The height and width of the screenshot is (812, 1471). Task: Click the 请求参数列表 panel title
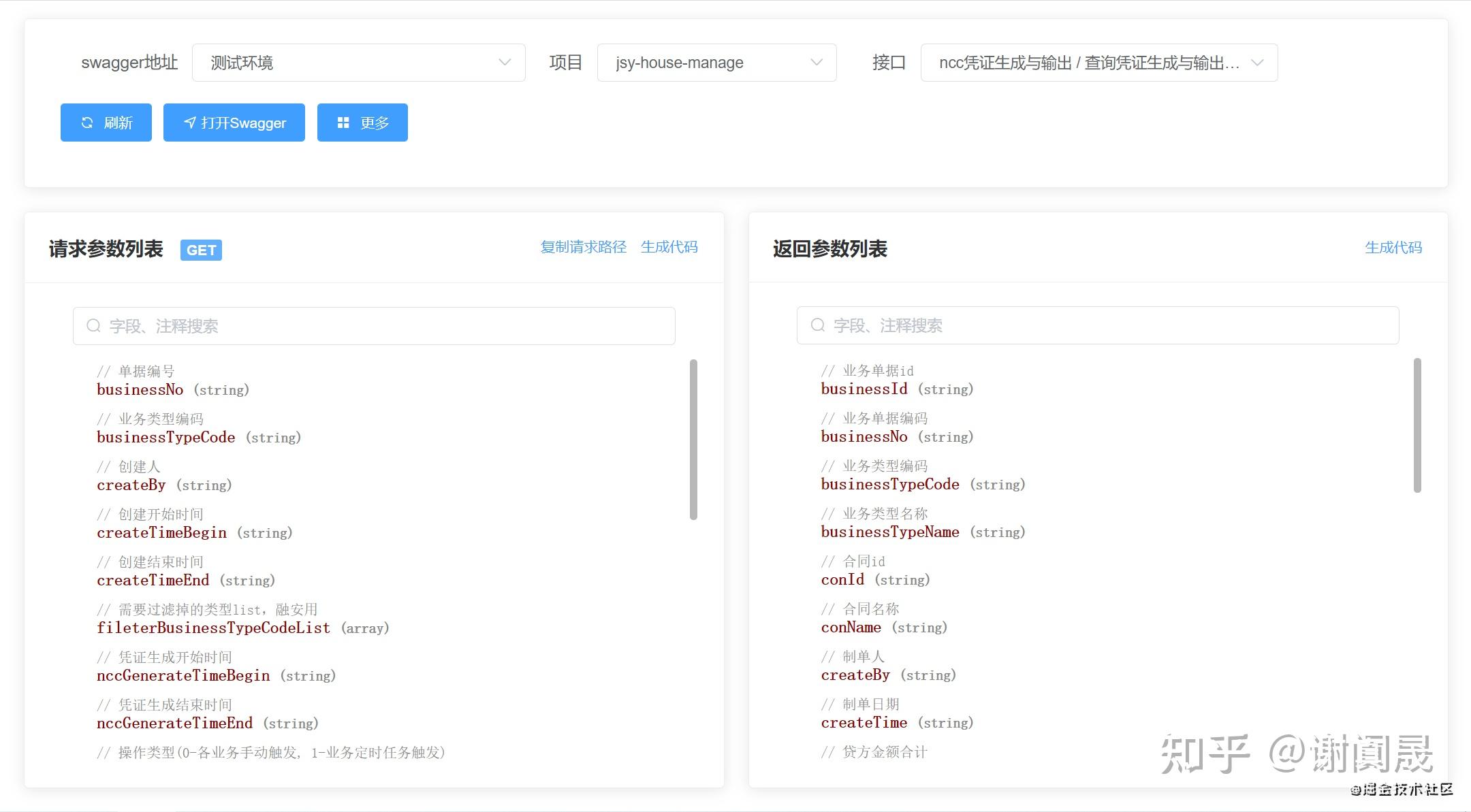click(x=106, y=249)
